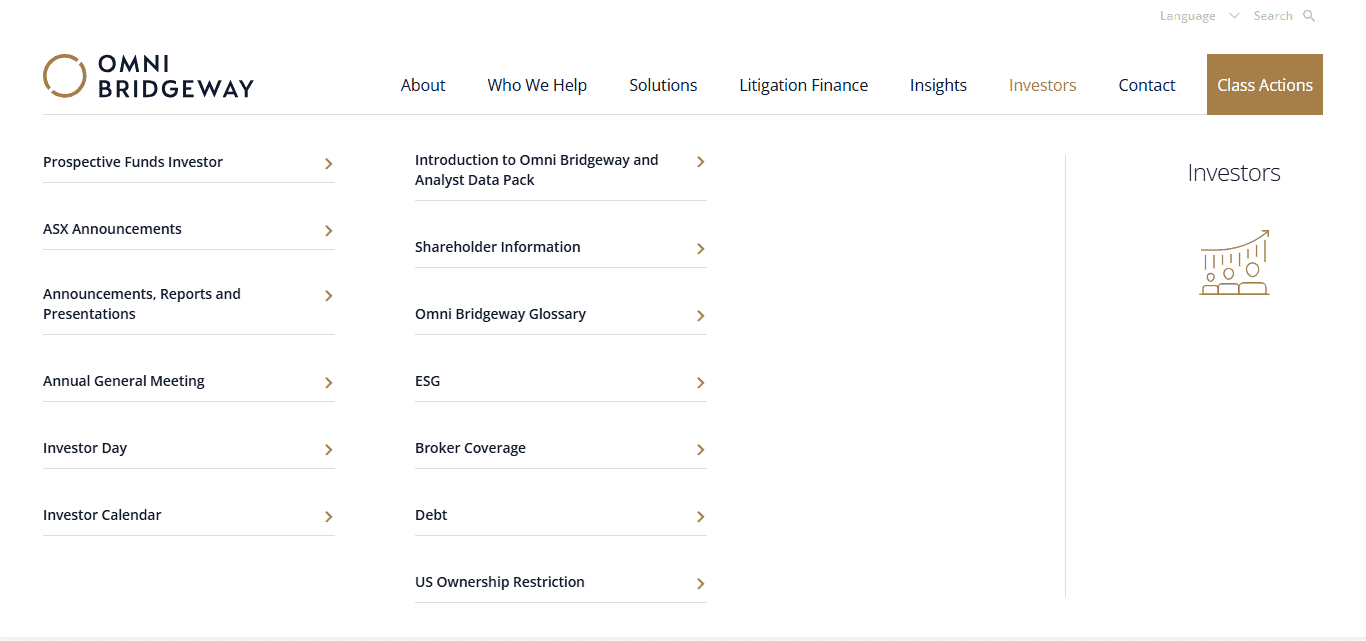The image size is (1366, 641).
Task: Open the ESG link
Action: coord(427,381)
